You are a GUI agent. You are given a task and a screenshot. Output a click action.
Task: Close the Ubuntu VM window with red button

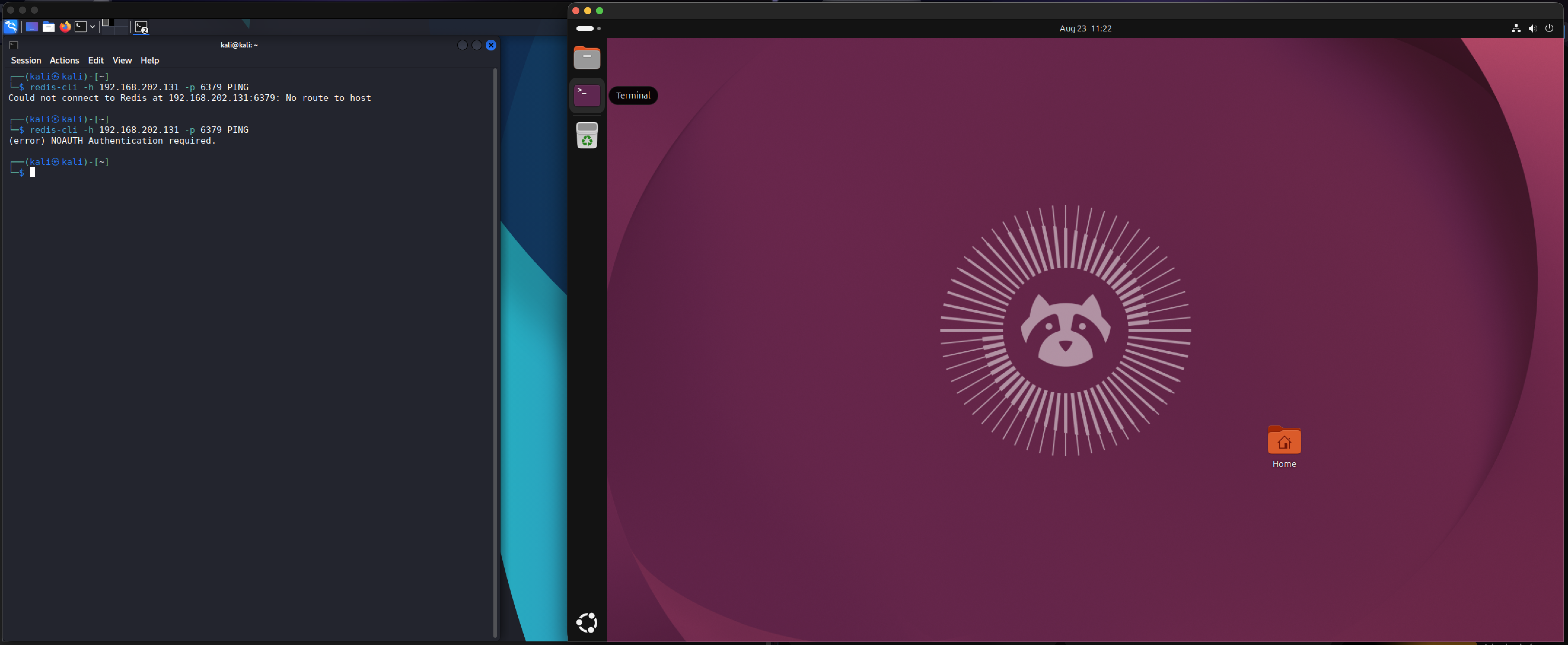(x=576, y=10)
